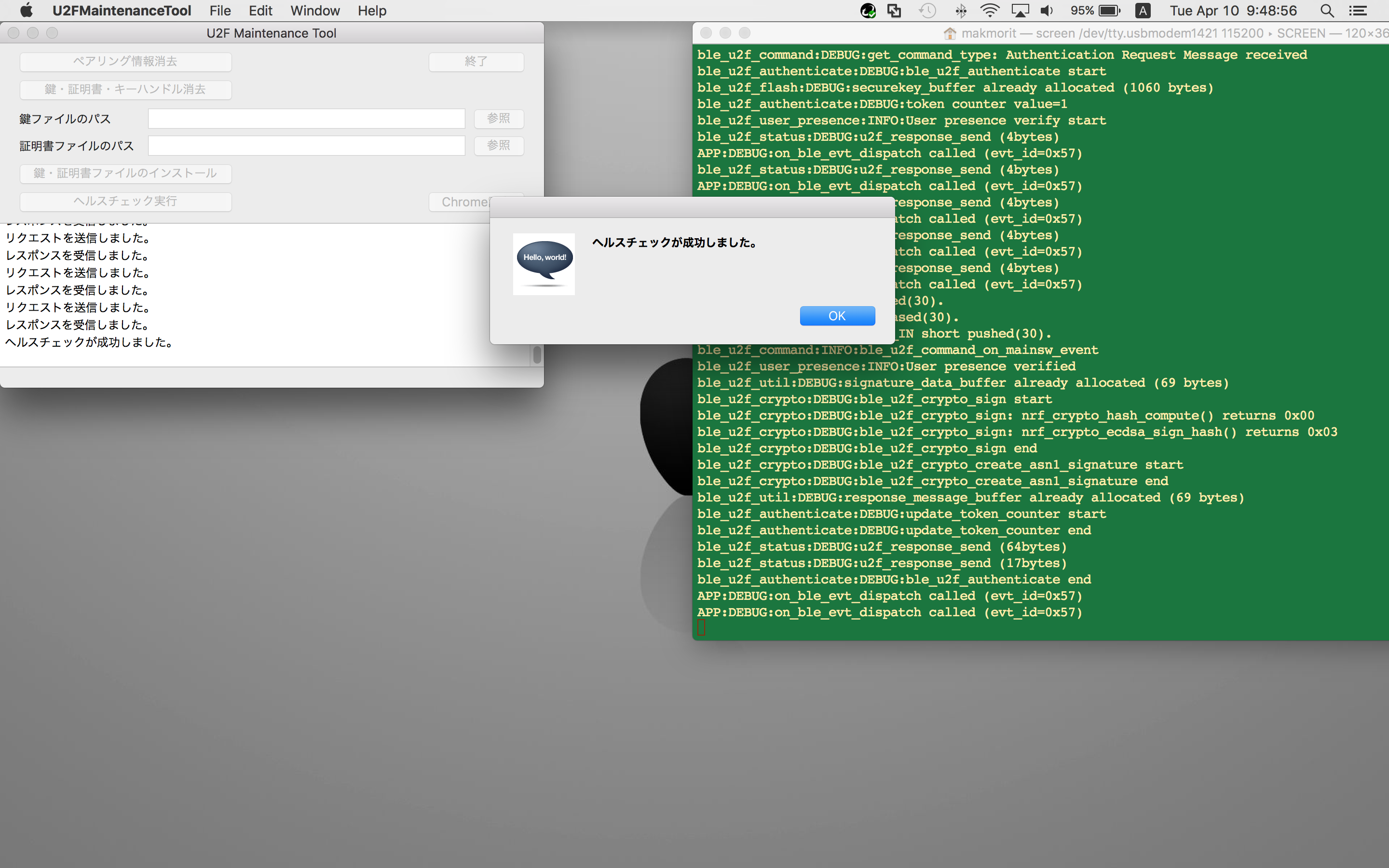Open the Apple menu
The width and height of the screenshot is (1389, 868).
tap(27, 10)
